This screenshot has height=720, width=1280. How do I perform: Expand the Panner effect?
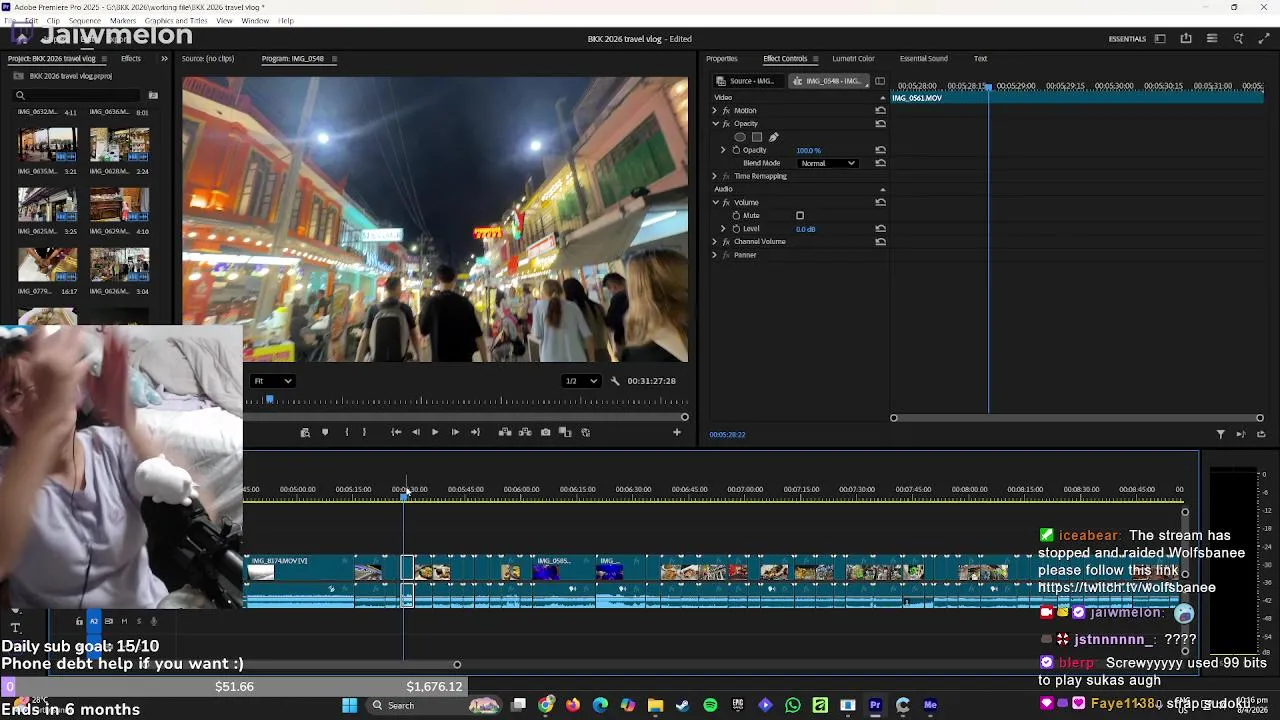click(715, 255)
